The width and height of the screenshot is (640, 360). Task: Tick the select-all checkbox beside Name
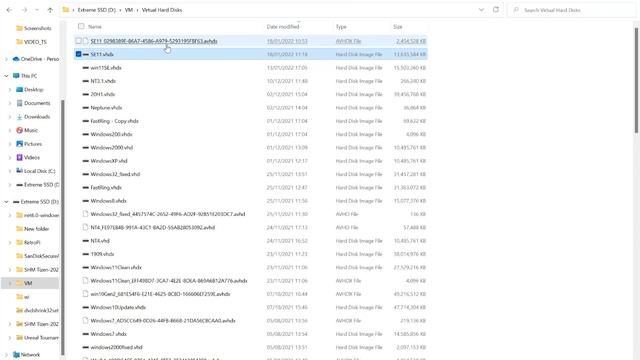[x=81, y=26]
